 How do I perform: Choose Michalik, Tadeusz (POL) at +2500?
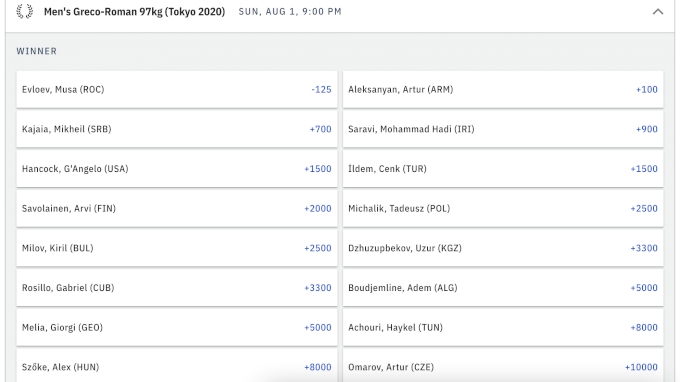click(x=503, y=209)
